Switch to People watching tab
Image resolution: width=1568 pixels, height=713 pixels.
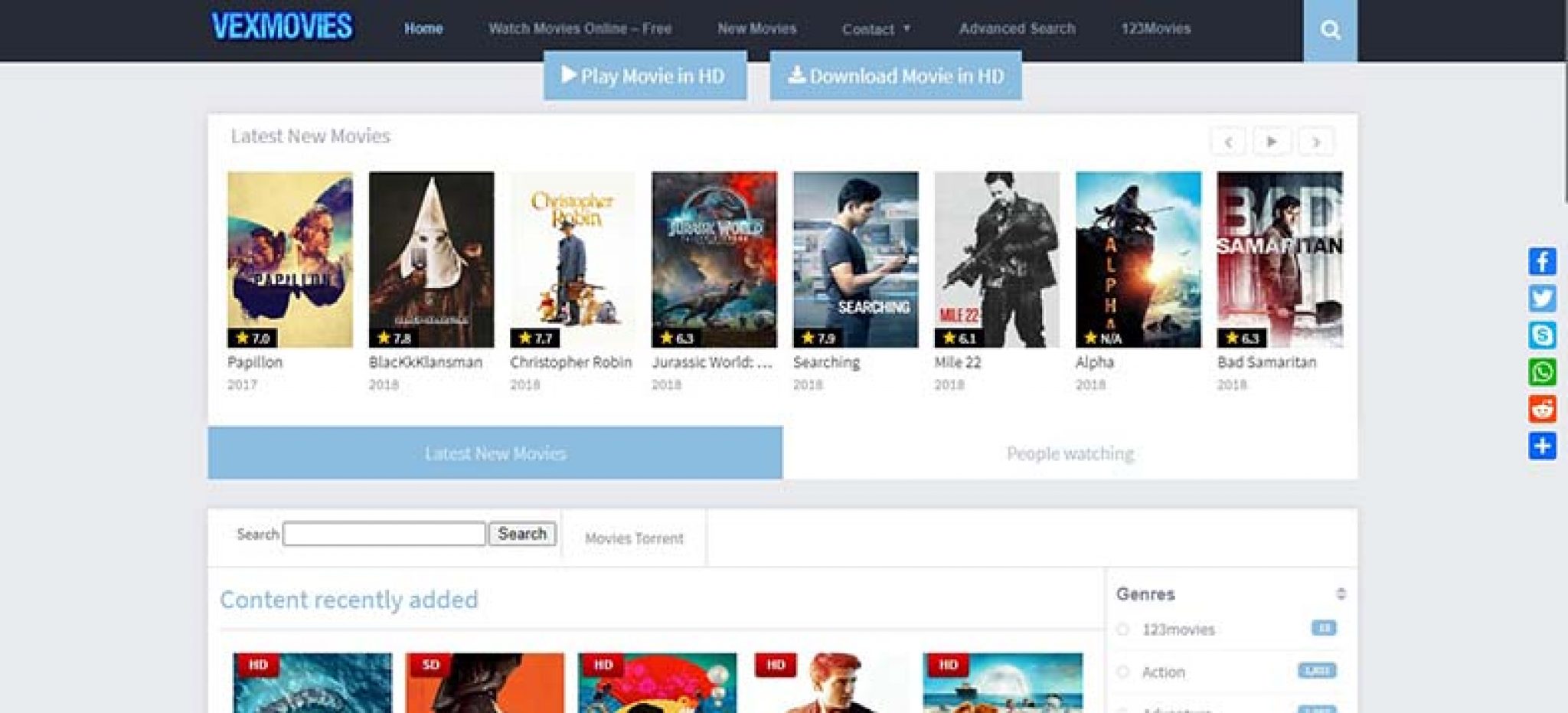(x=1070, y=453)
